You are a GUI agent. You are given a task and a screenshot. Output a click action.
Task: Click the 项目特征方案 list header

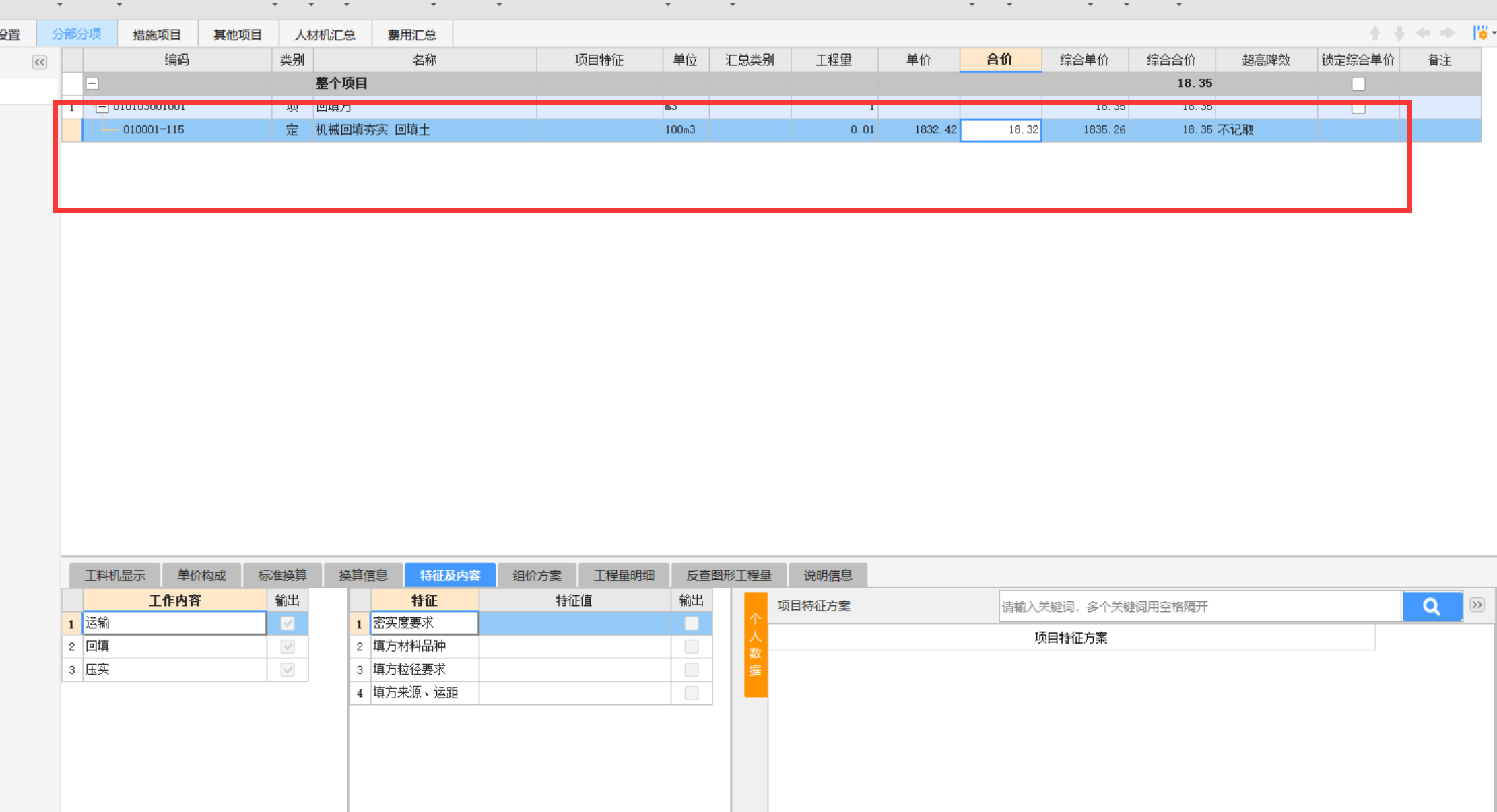point(1071,638)
